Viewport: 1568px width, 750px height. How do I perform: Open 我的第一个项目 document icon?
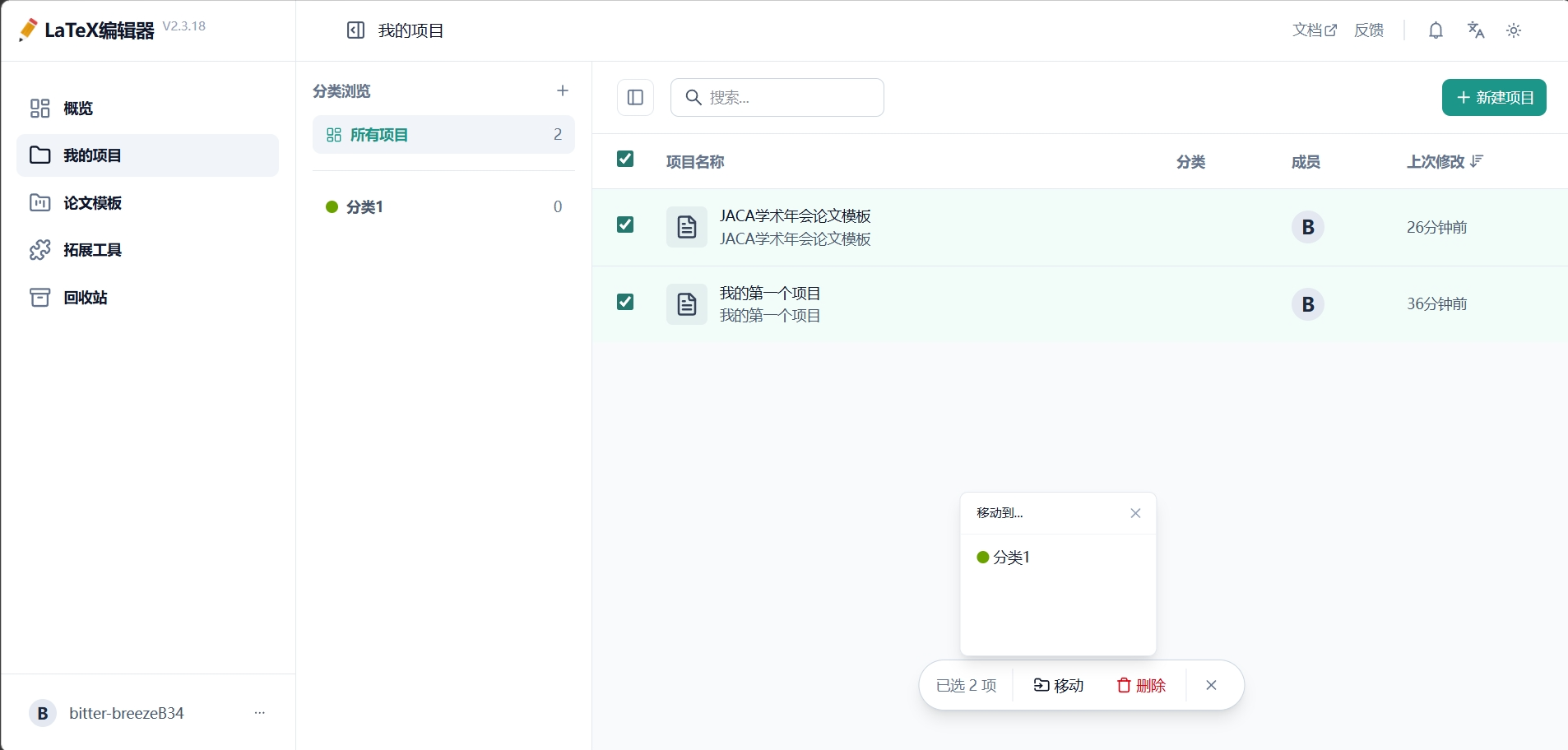point(687,304)
